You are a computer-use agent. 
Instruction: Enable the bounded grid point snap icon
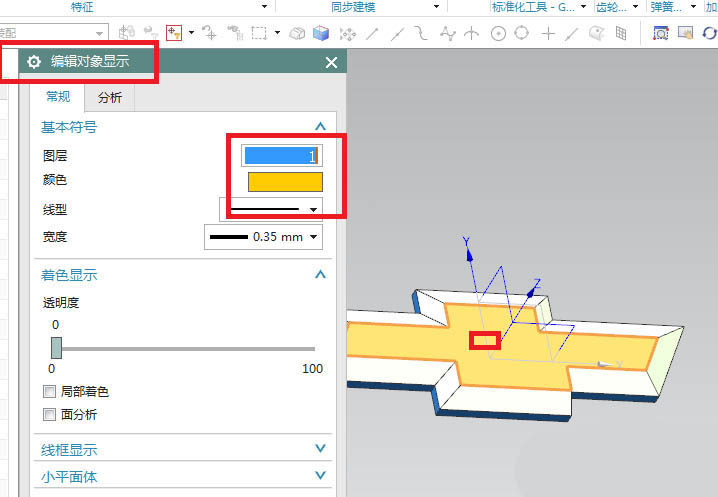(621, 33)
